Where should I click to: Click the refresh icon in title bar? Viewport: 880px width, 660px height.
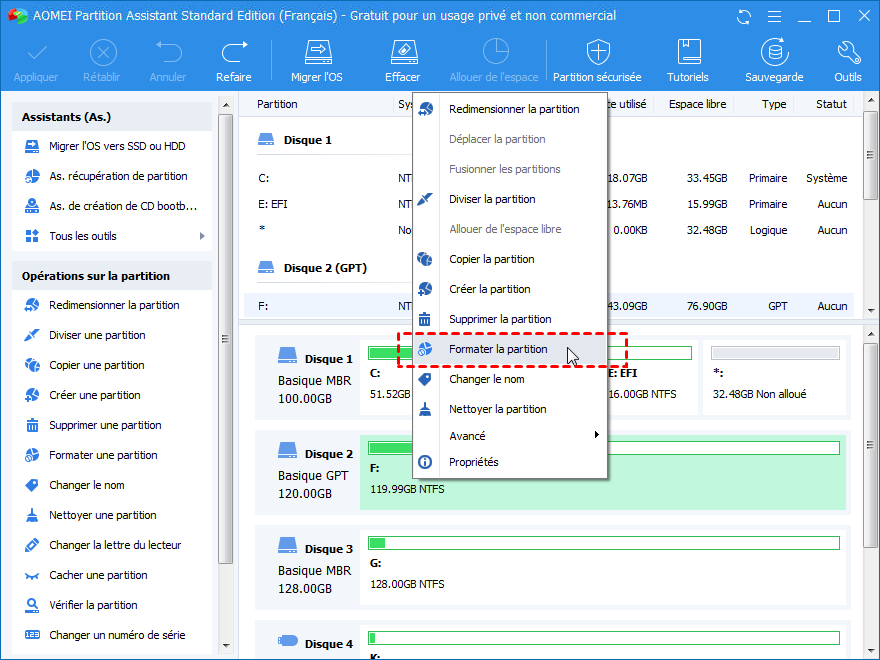click(x=743, y=16)
